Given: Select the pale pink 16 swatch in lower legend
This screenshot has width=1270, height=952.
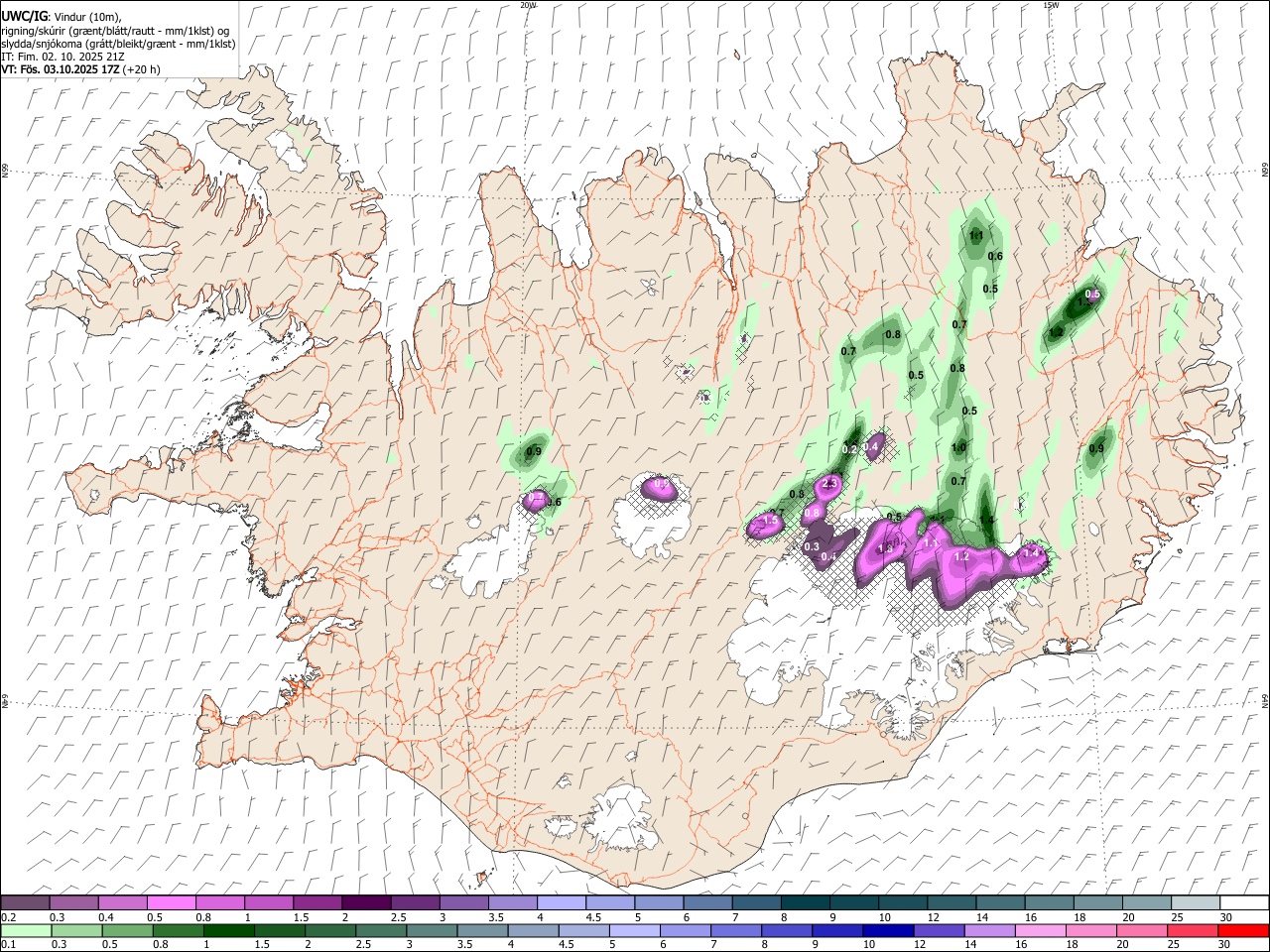Looking at the screenshot, I should pyautogui.click(x=1039, y=931).
